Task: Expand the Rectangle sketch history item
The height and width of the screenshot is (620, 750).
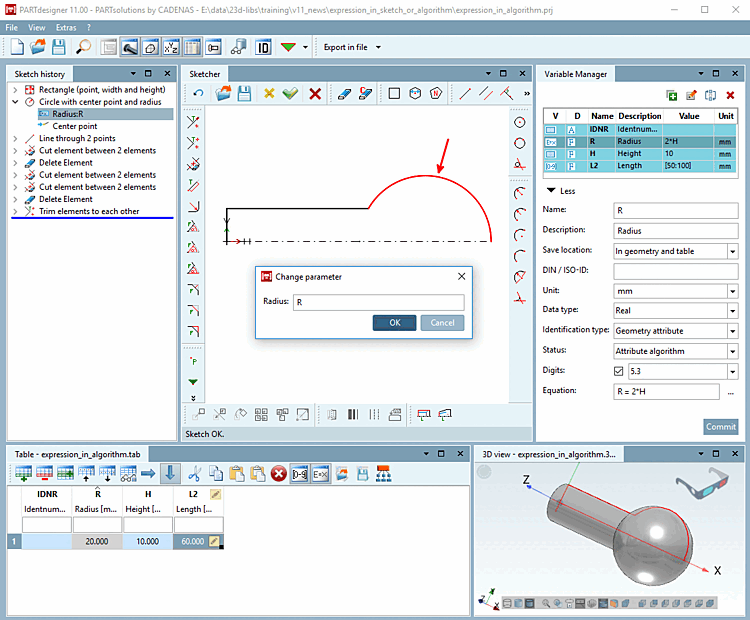Action: coord(16,90)
